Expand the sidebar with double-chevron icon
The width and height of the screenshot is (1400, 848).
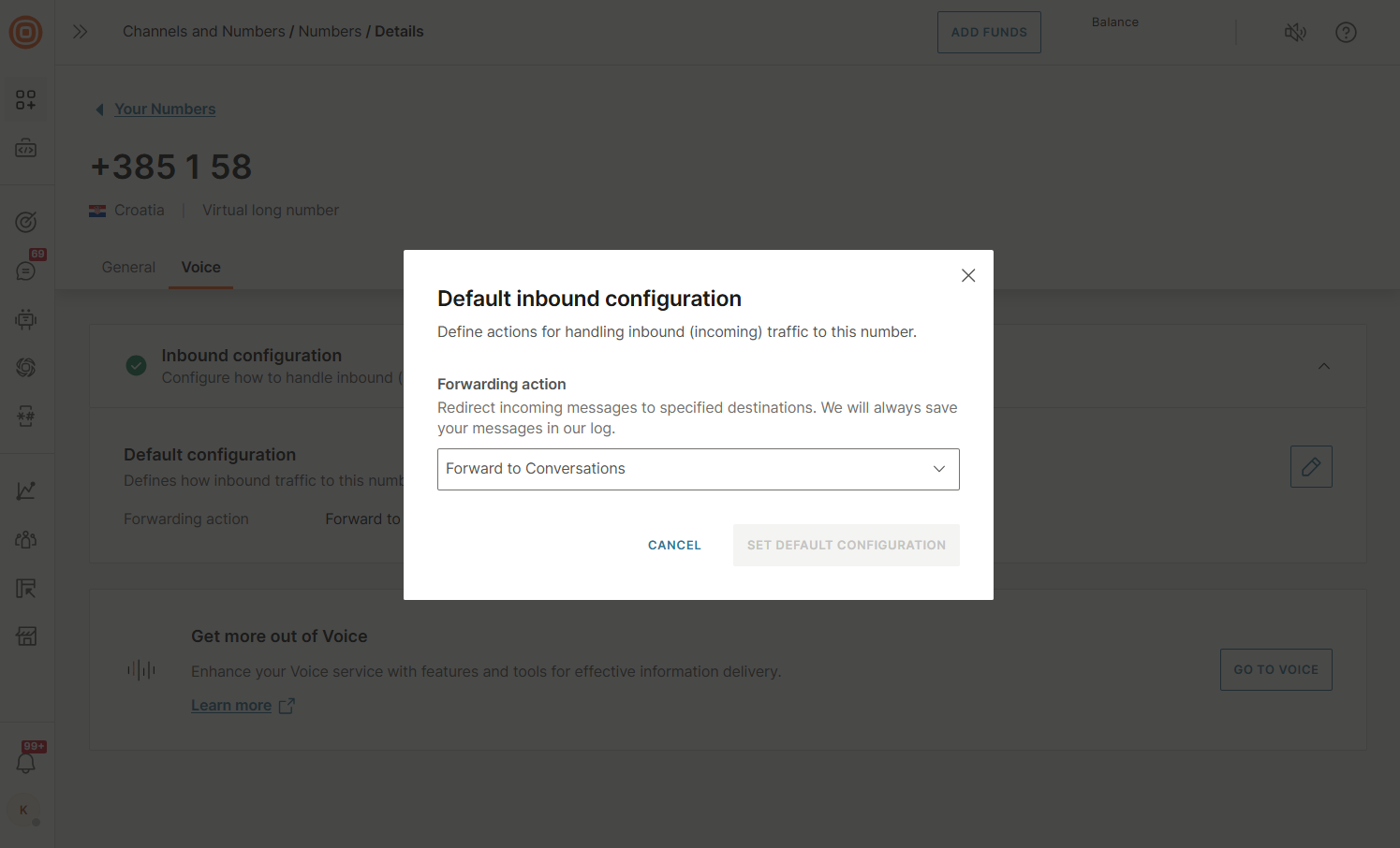pos(81,32)
